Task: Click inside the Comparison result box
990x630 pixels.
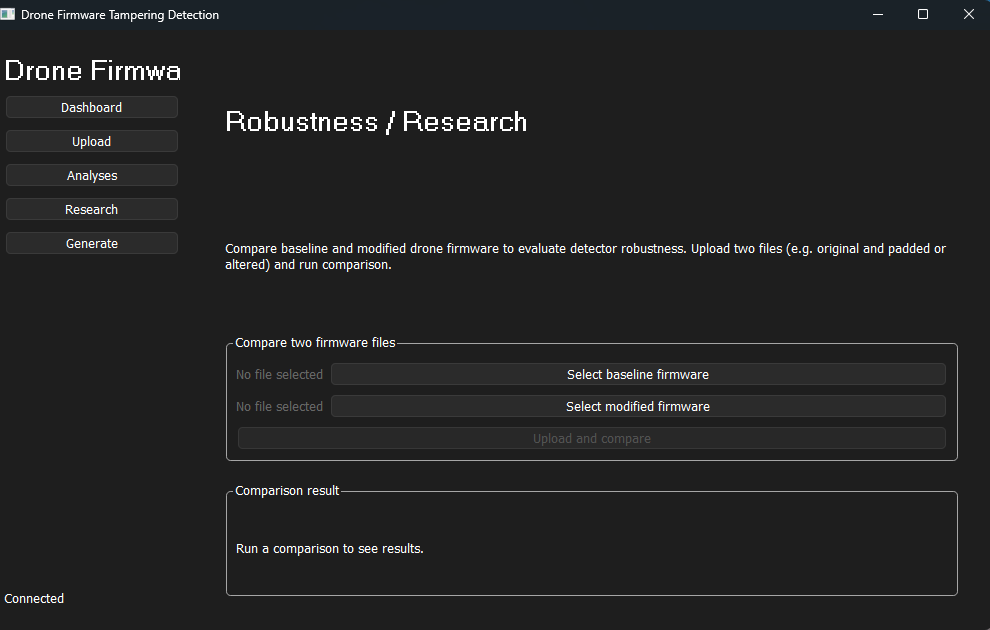Action: click(591, 543)
